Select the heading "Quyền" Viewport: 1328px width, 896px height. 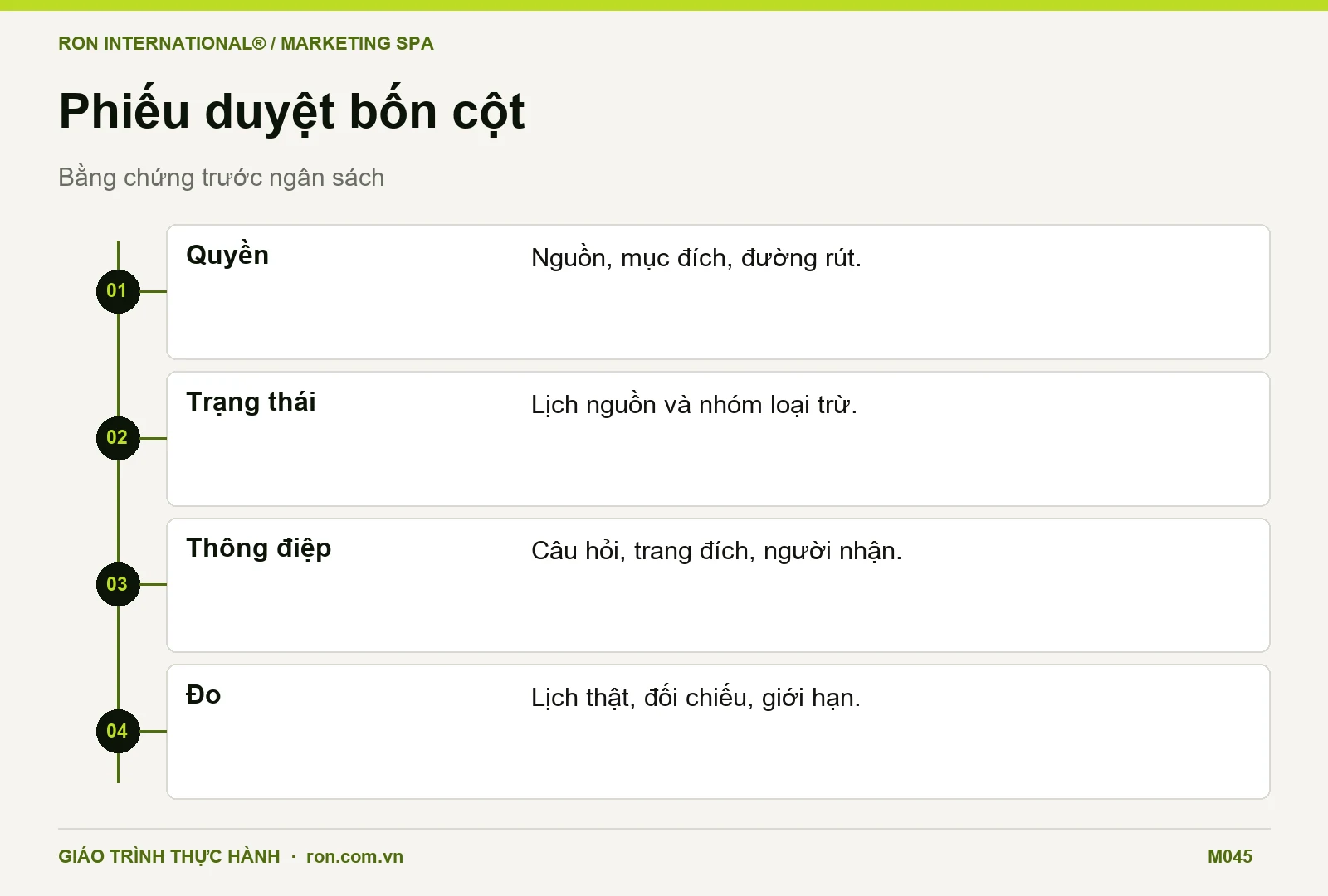click(227, 254)
